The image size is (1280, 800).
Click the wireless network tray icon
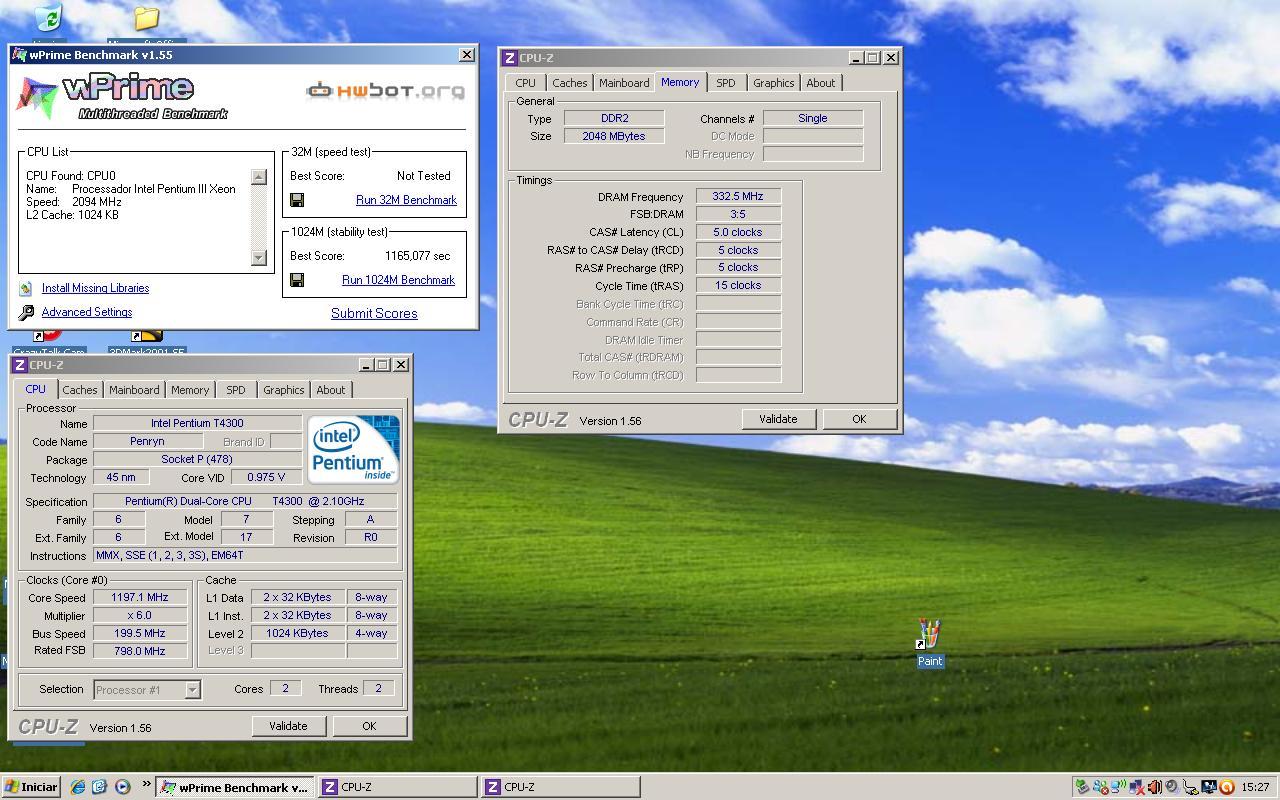[1119, 787]
